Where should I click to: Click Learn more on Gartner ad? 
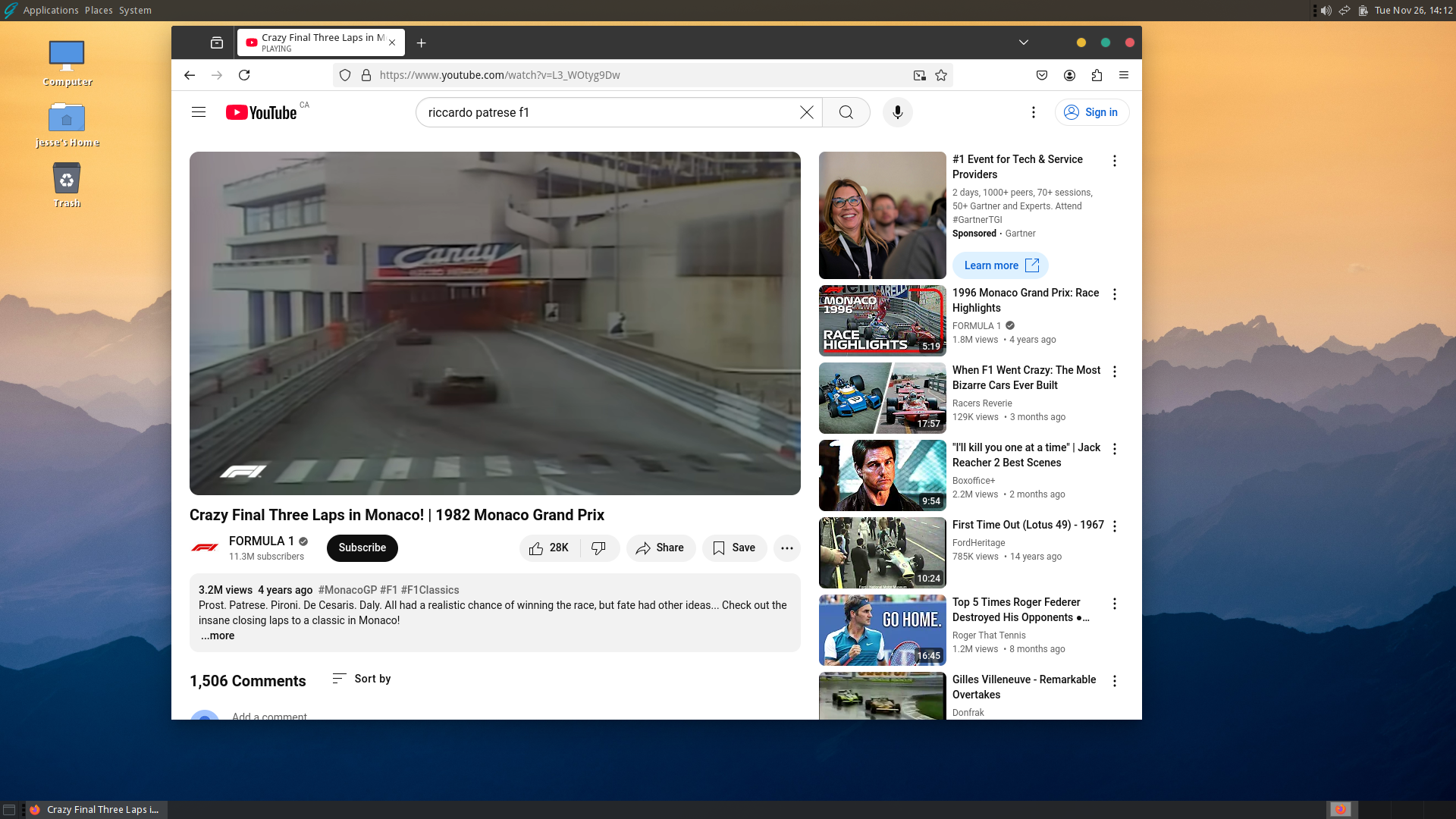(1000, 265)
